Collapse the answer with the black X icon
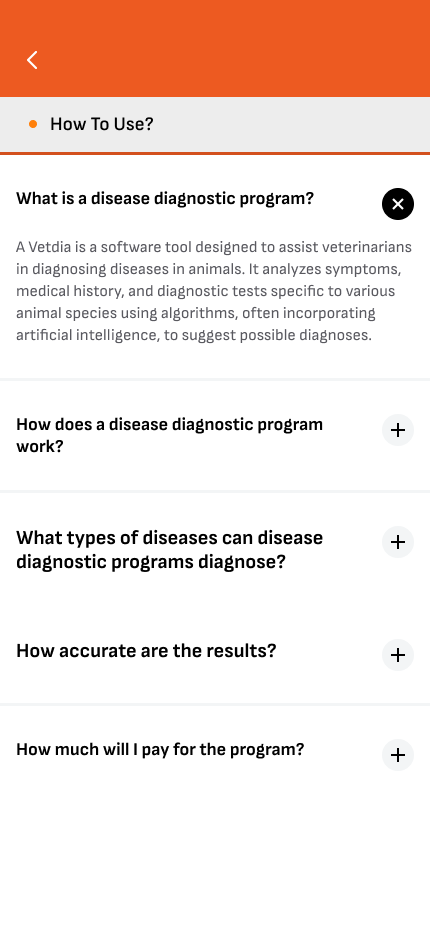 point(398,204)
